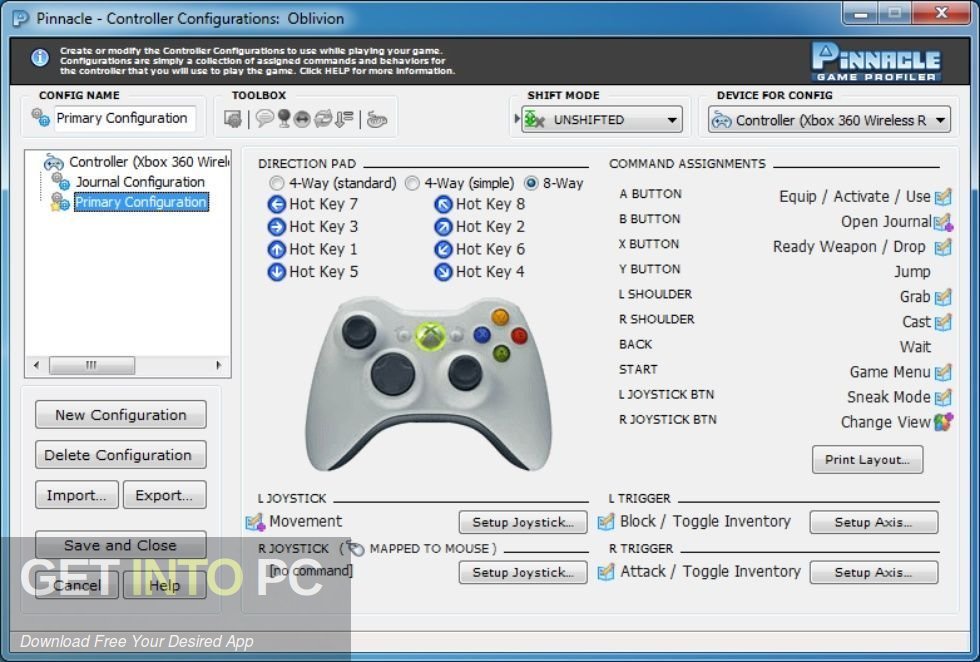Click the up-right arrow icon for Hot Key 2

pyautogui.click(x=443, y=227)
